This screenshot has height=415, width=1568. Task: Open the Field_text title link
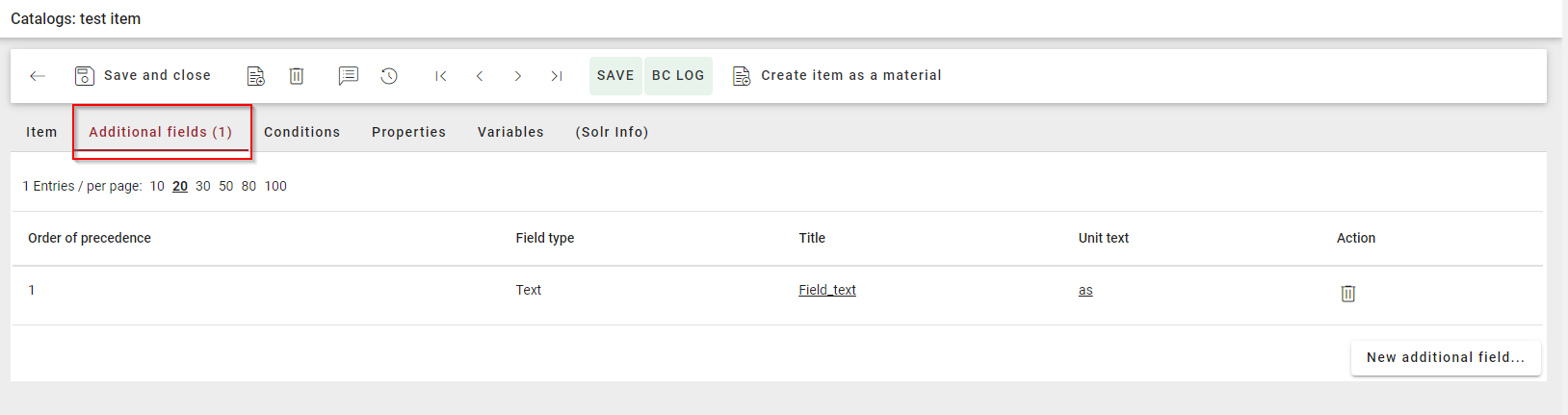(x=826, y=290)
